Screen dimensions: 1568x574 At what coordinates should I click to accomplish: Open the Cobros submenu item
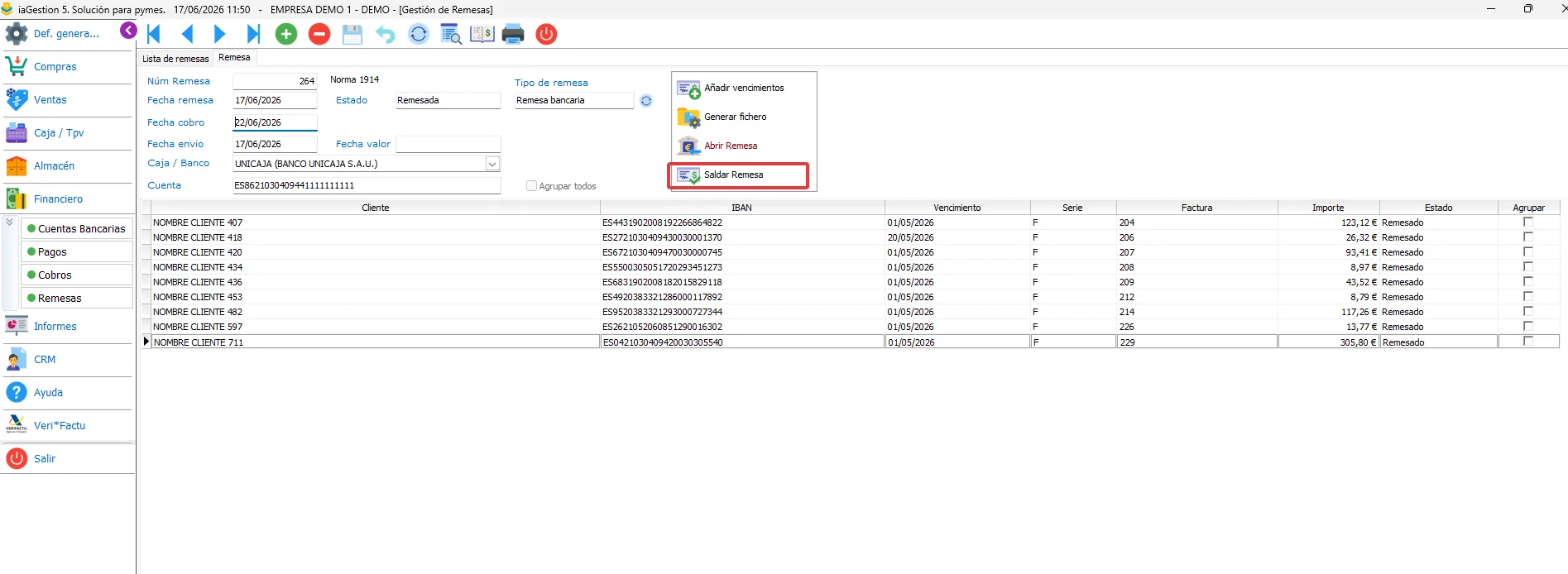tap(77, 275)
